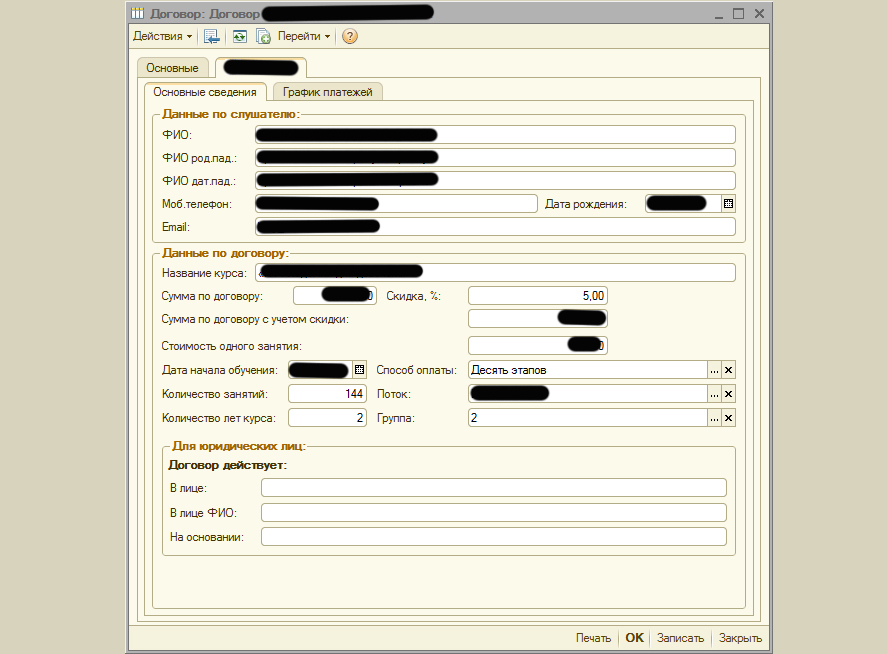
Task: Open help via question mark icon
Action: click(349, 36)
